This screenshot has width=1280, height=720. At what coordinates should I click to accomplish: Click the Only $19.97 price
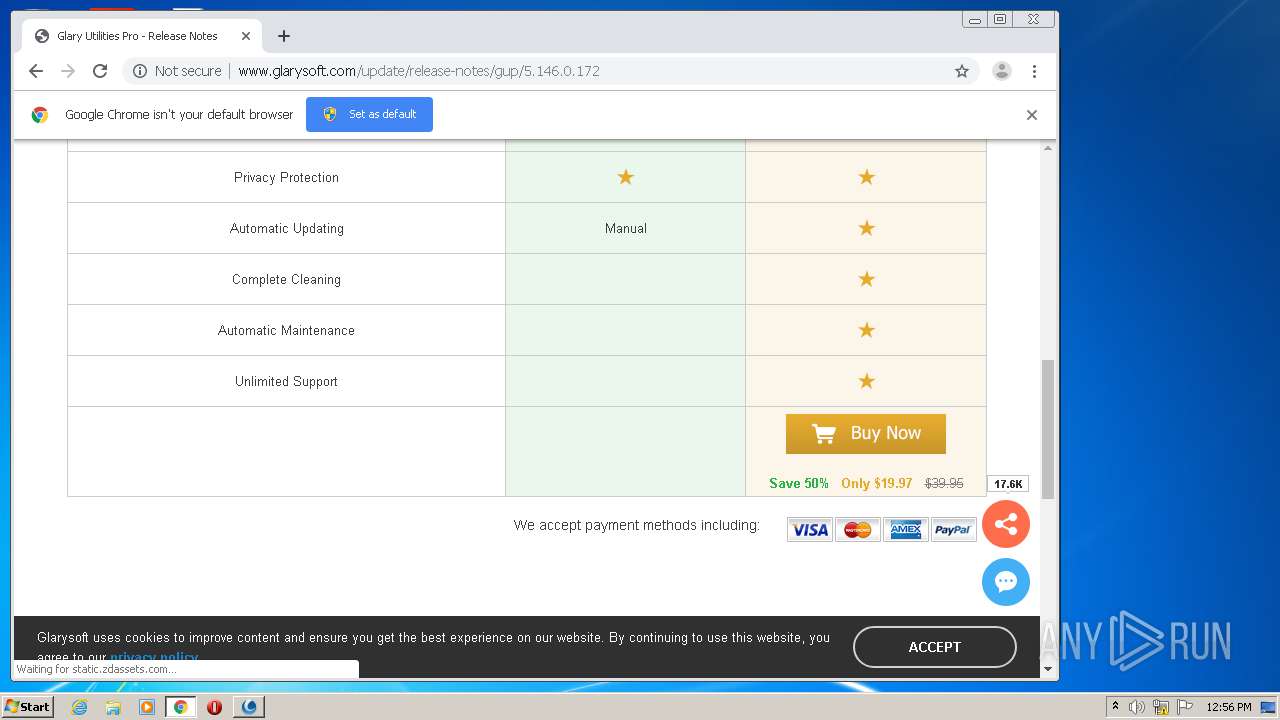877,483
